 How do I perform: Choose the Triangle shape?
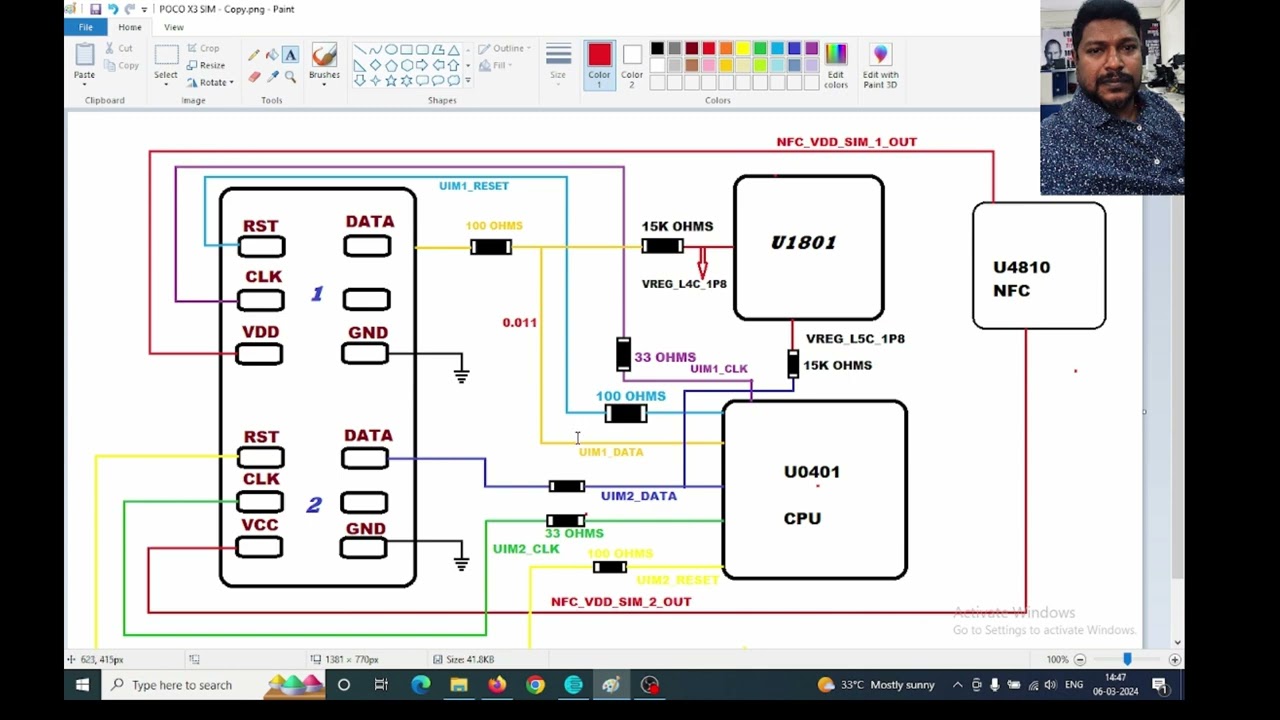tap(453, 50)
